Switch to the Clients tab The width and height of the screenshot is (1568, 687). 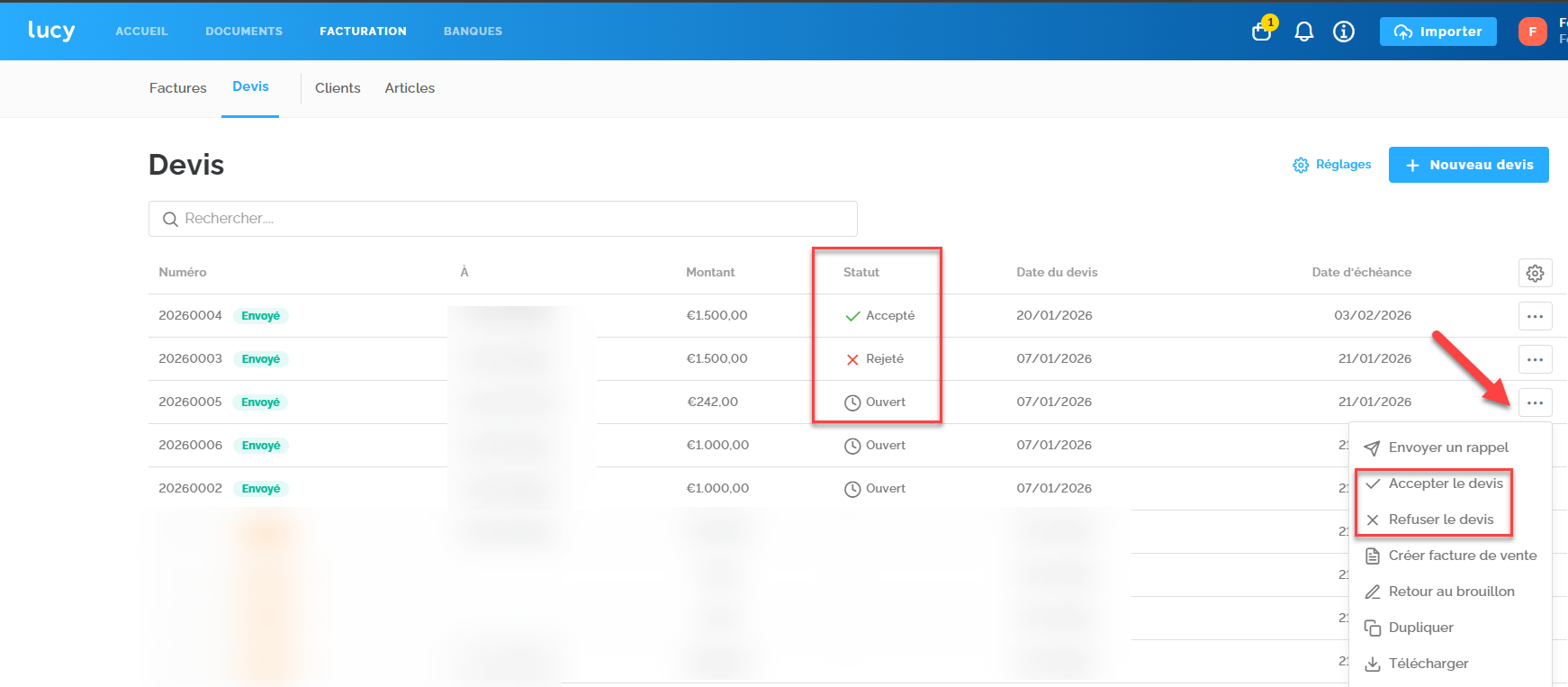pos(338,88)
